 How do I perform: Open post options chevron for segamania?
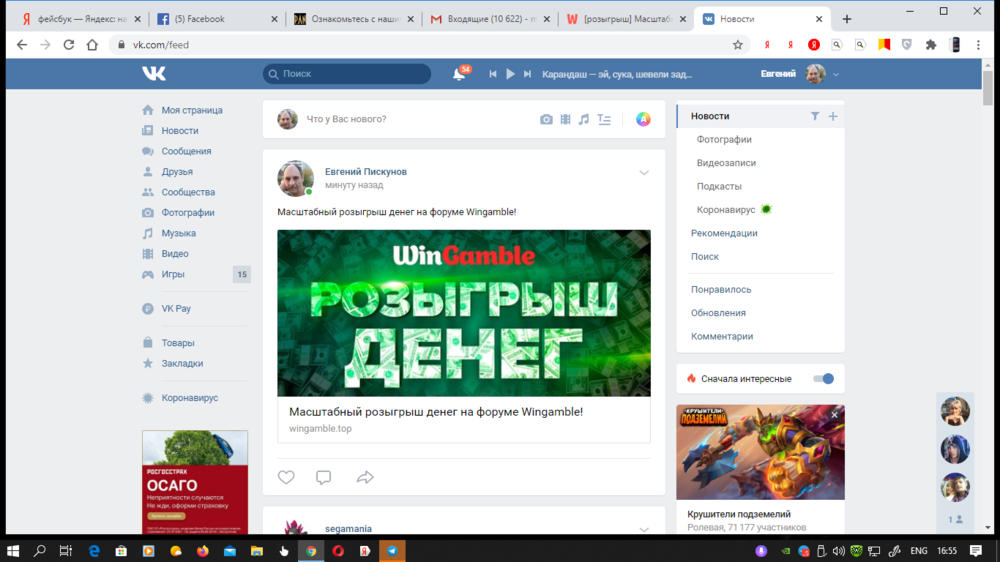point(644,529)
